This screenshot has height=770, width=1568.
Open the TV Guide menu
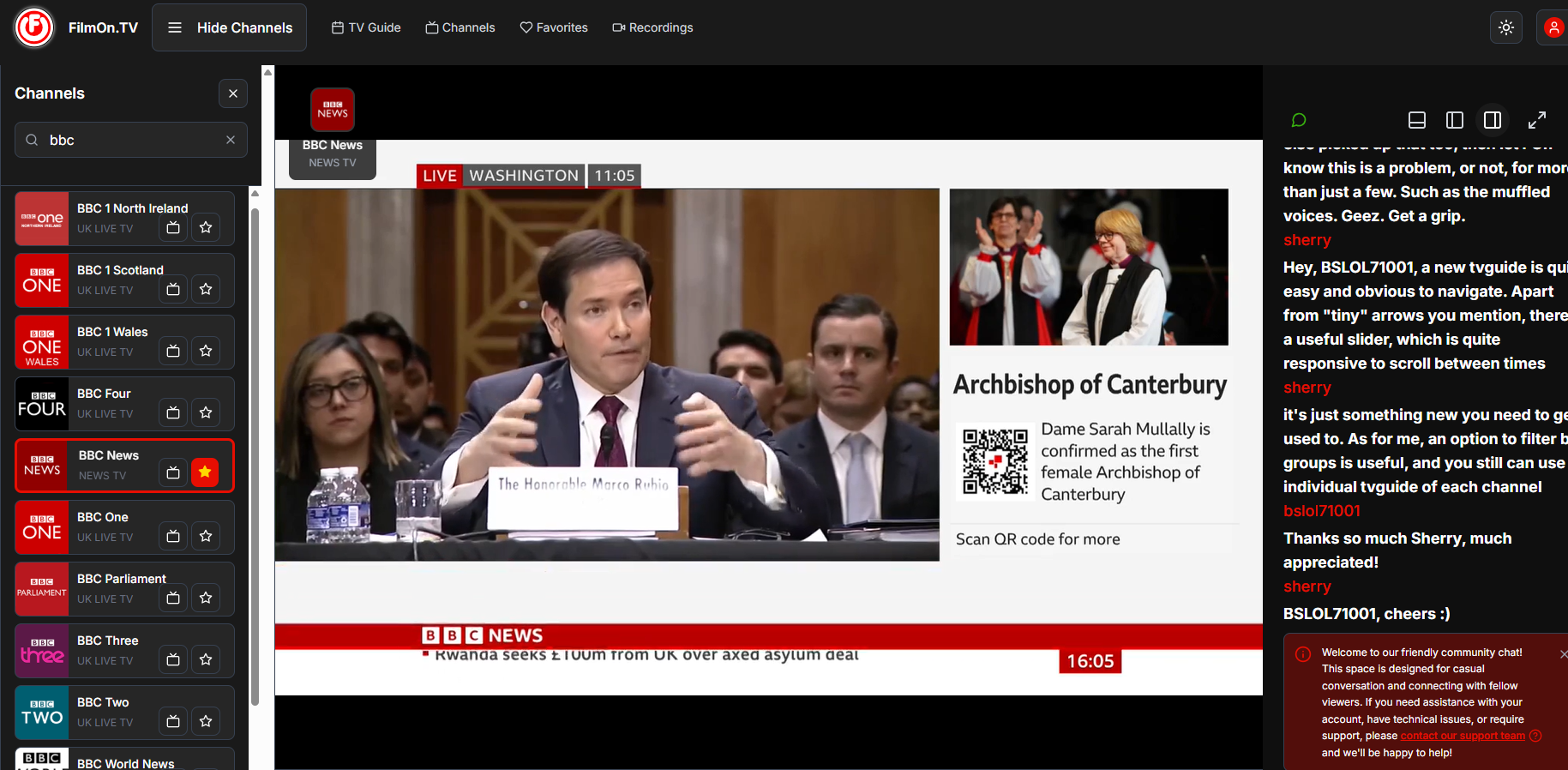click(366, 27)
